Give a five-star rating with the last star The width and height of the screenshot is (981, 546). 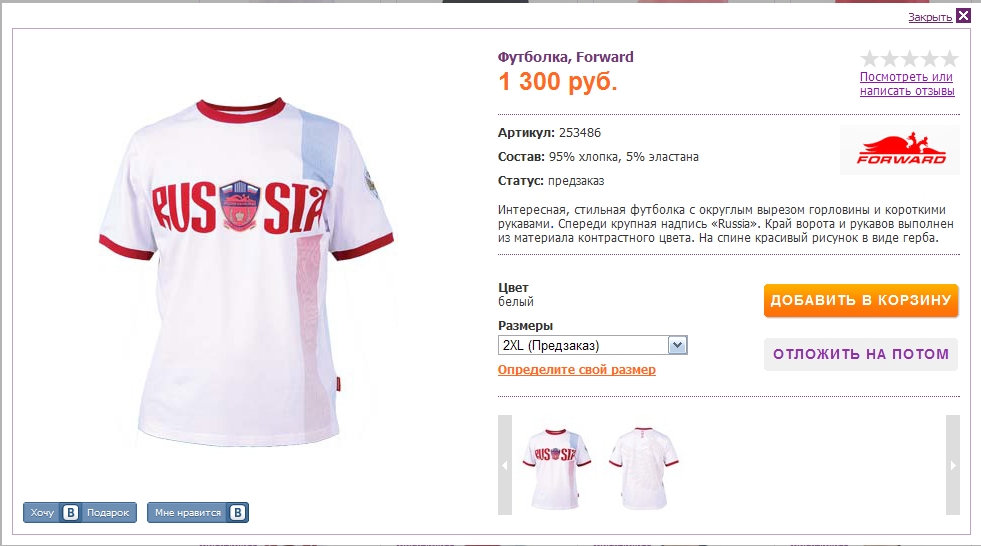click(949, 59)
